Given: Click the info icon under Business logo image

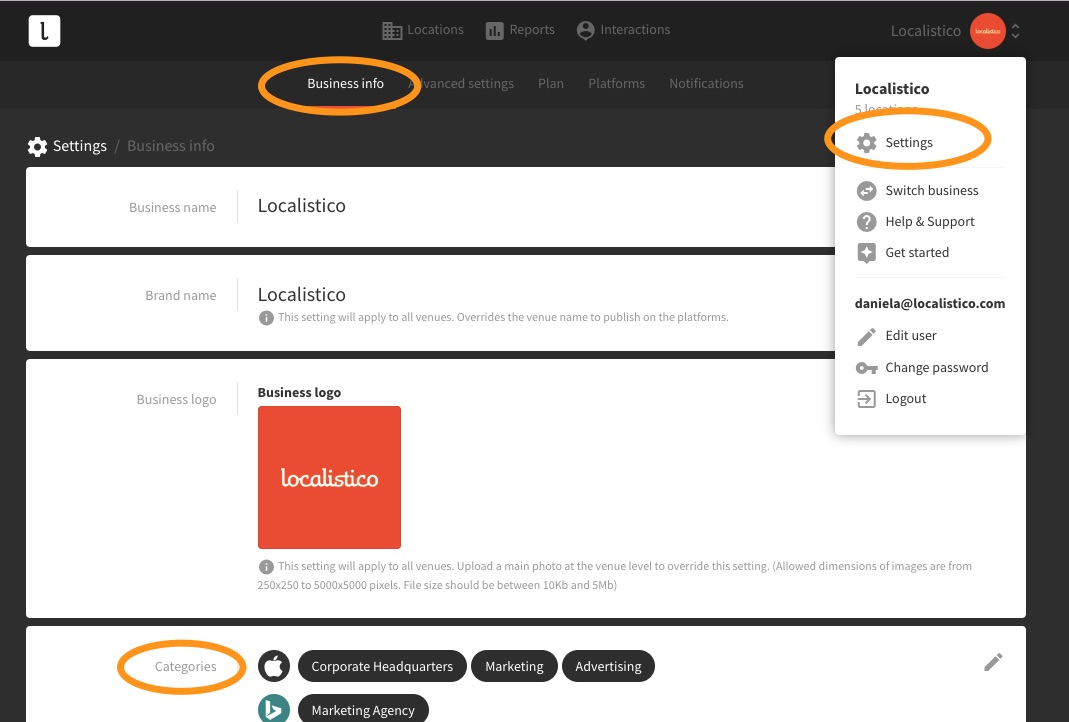Looking at the screenshot, I should (266, 567).
